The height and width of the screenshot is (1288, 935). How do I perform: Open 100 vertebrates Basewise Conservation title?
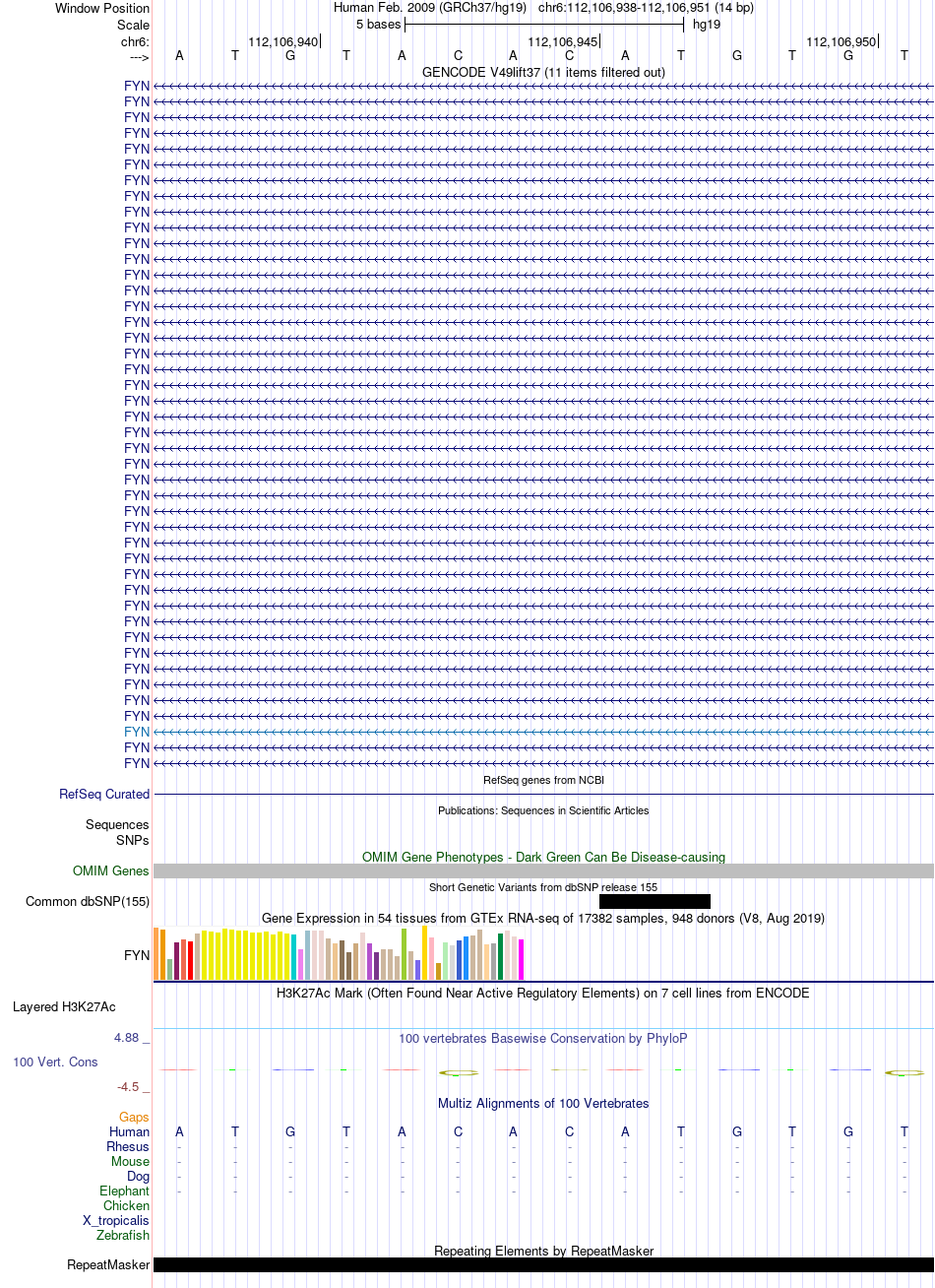(x=543, y=1038)
